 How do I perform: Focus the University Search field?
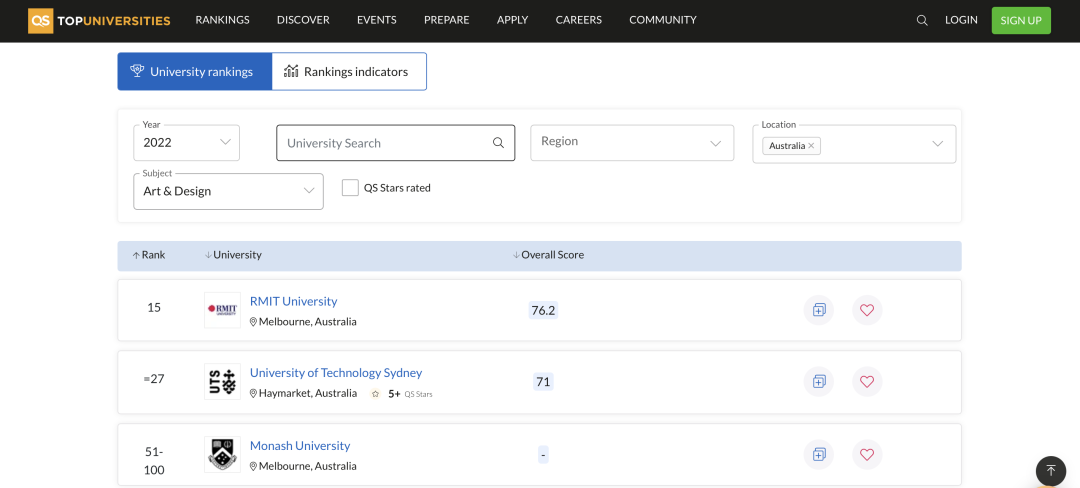coord(395,142)
